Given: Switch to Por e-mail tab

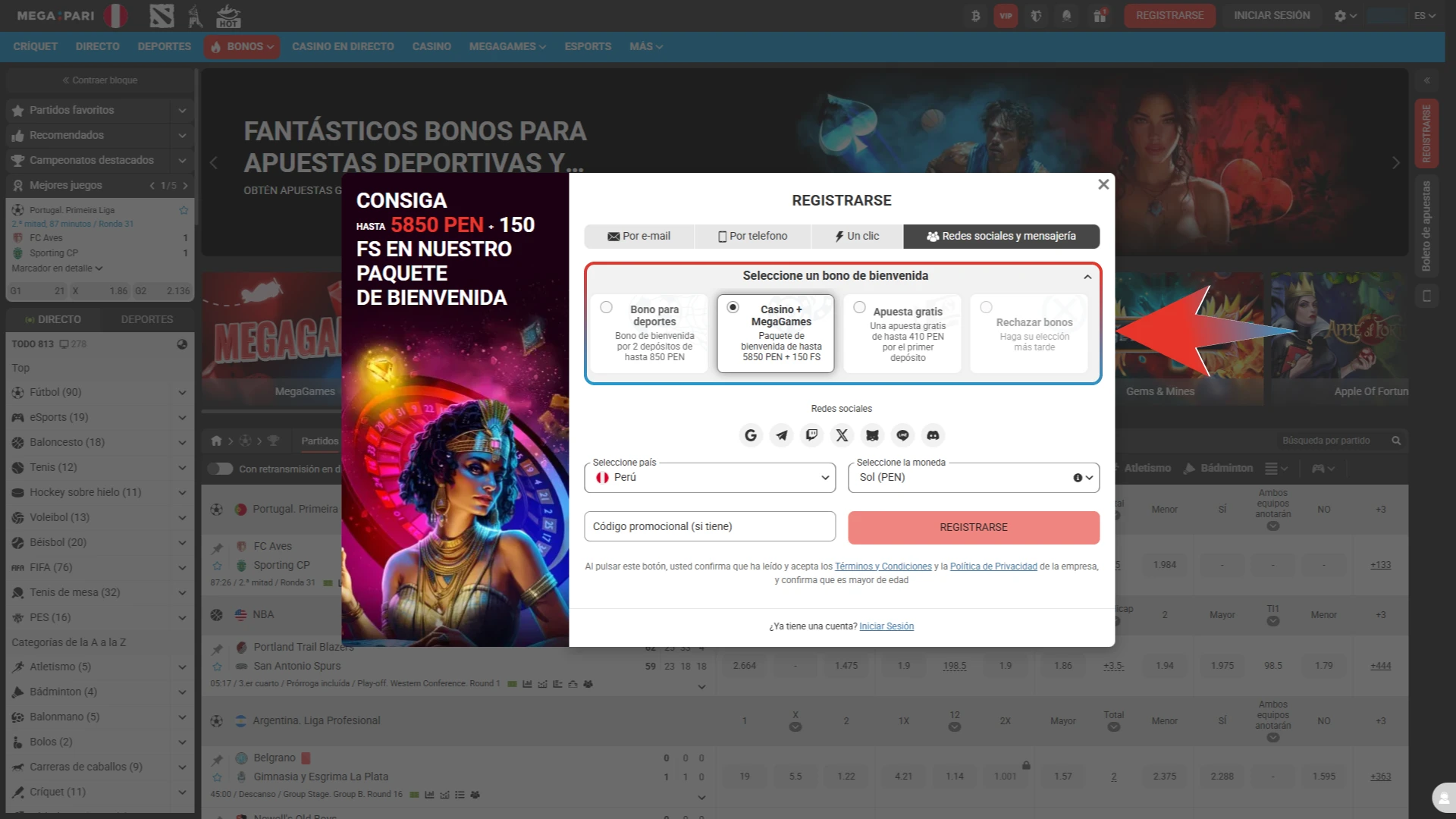Looking at the screenshot, I should (639, 237).
